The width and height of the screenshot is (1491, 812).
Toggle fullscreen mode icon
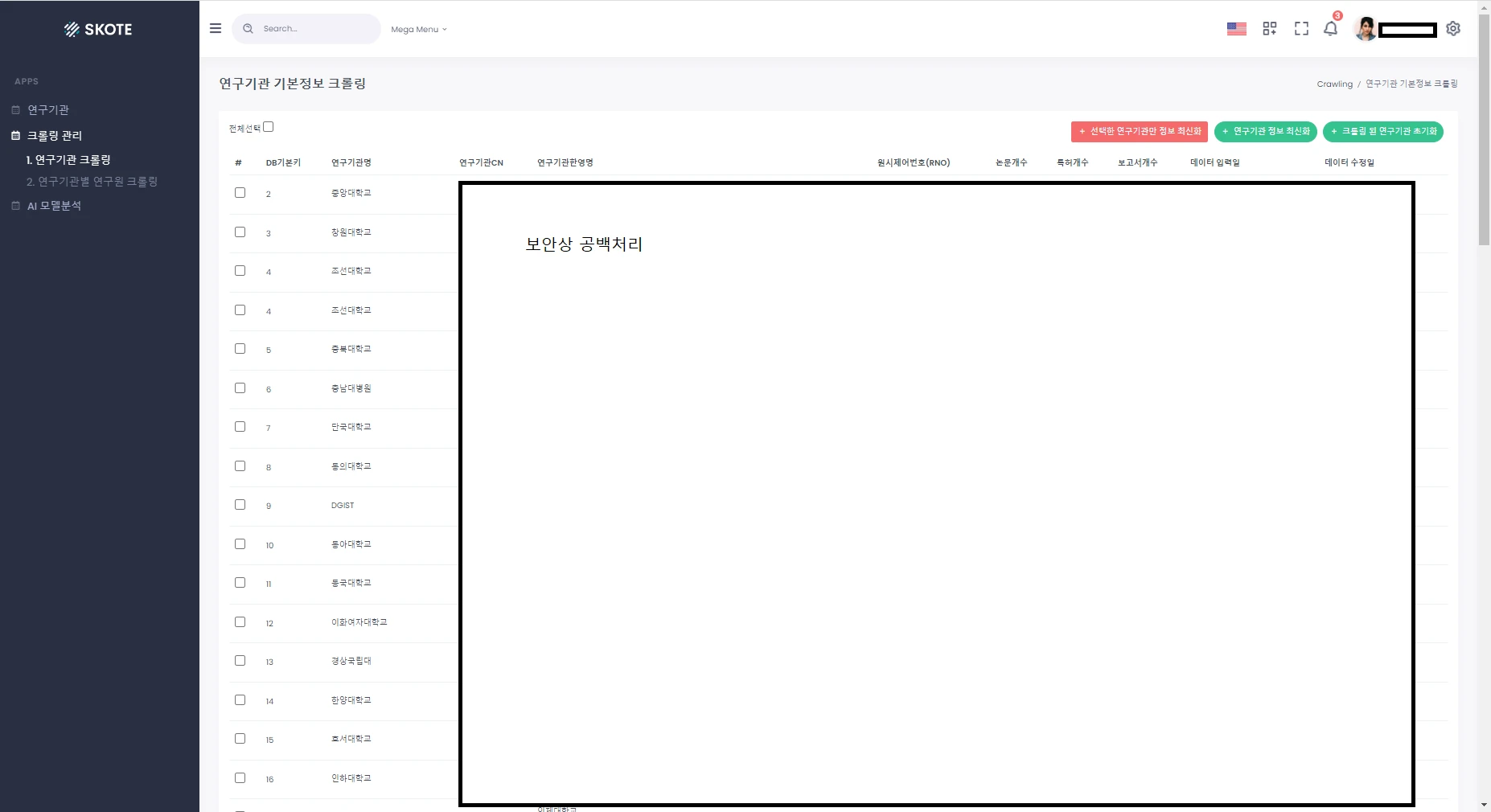[x=1300, y=29]
